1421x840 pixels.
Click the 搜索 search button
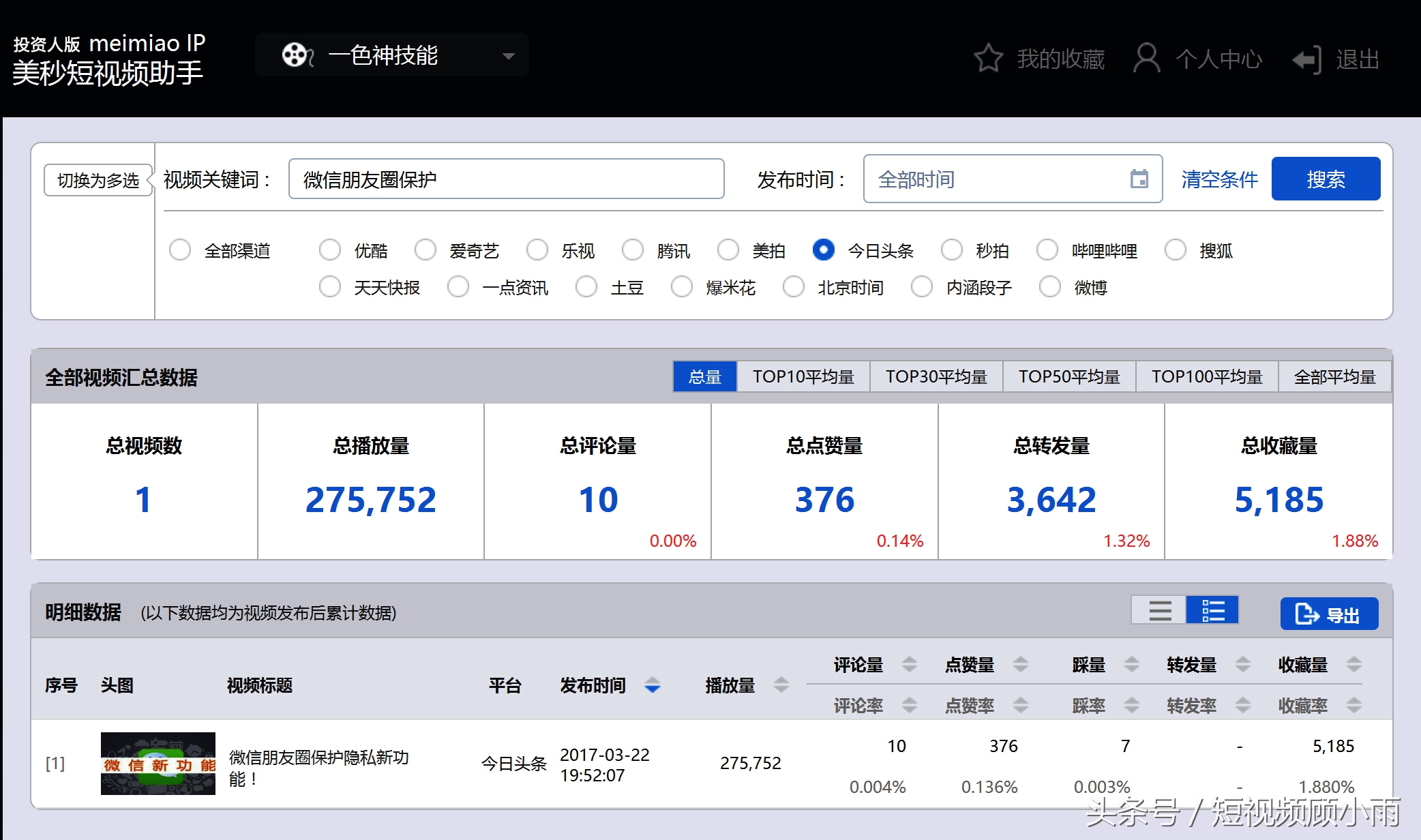pos(1326,179)
